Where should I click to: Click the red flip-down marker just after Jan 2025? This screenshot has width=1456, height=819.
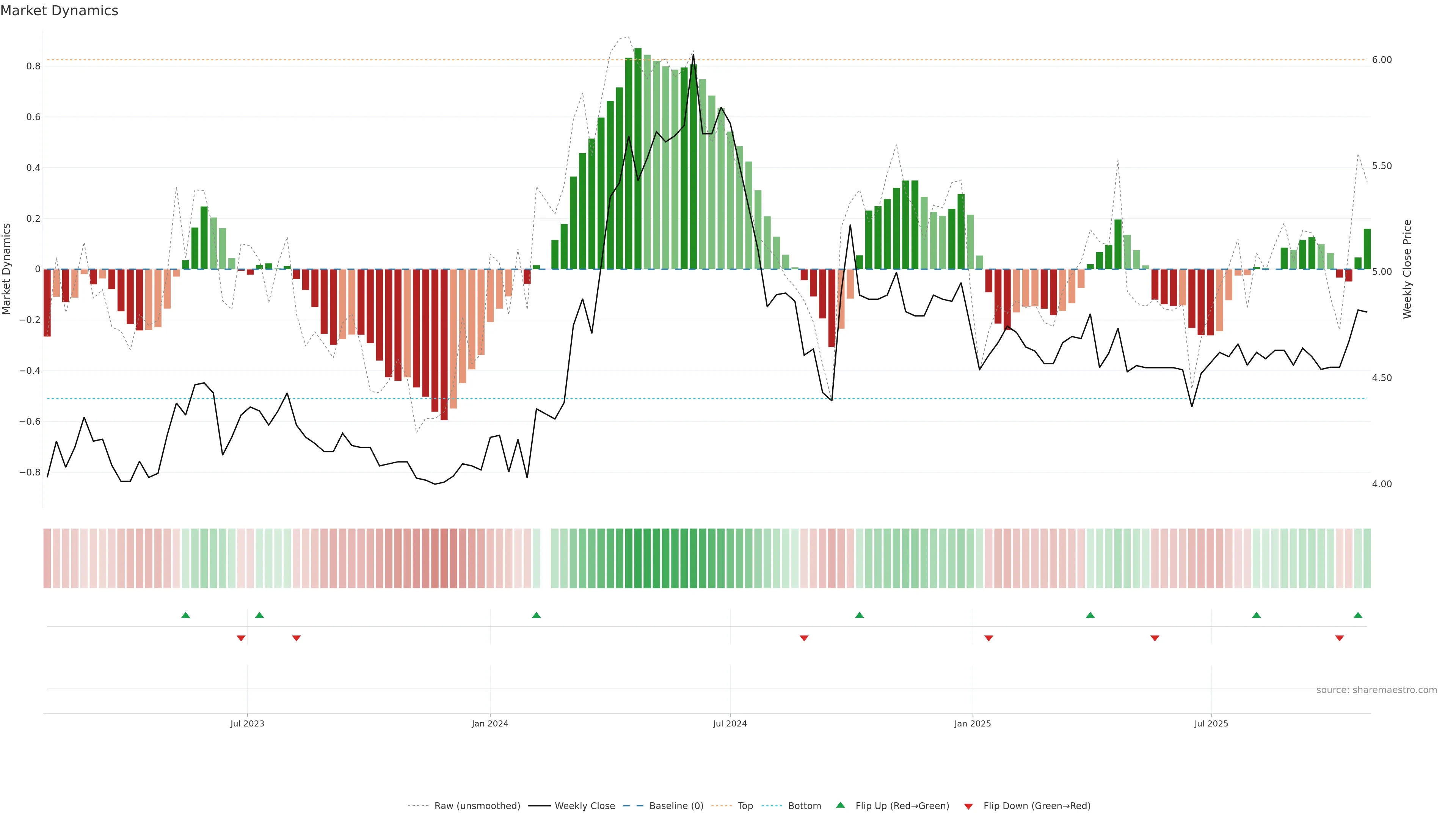click(x=988, y=638)
